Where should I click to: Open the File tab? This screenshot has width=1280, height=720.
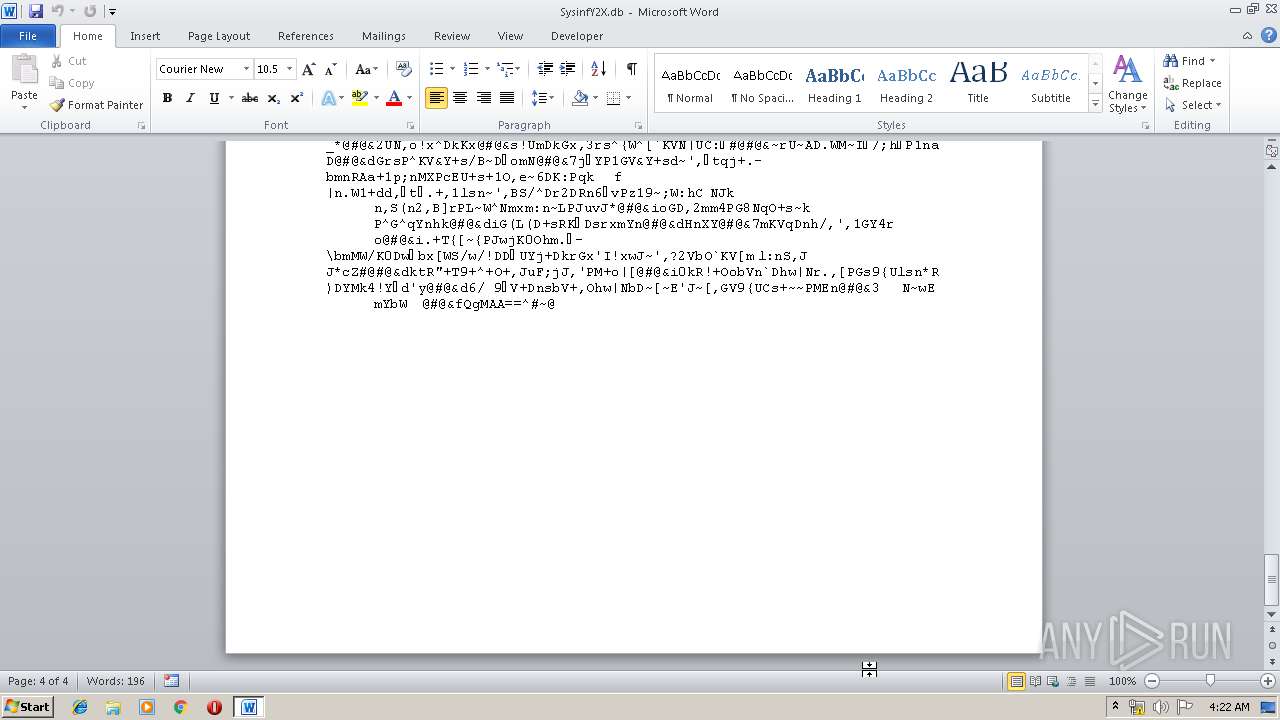tap(28, 36)
